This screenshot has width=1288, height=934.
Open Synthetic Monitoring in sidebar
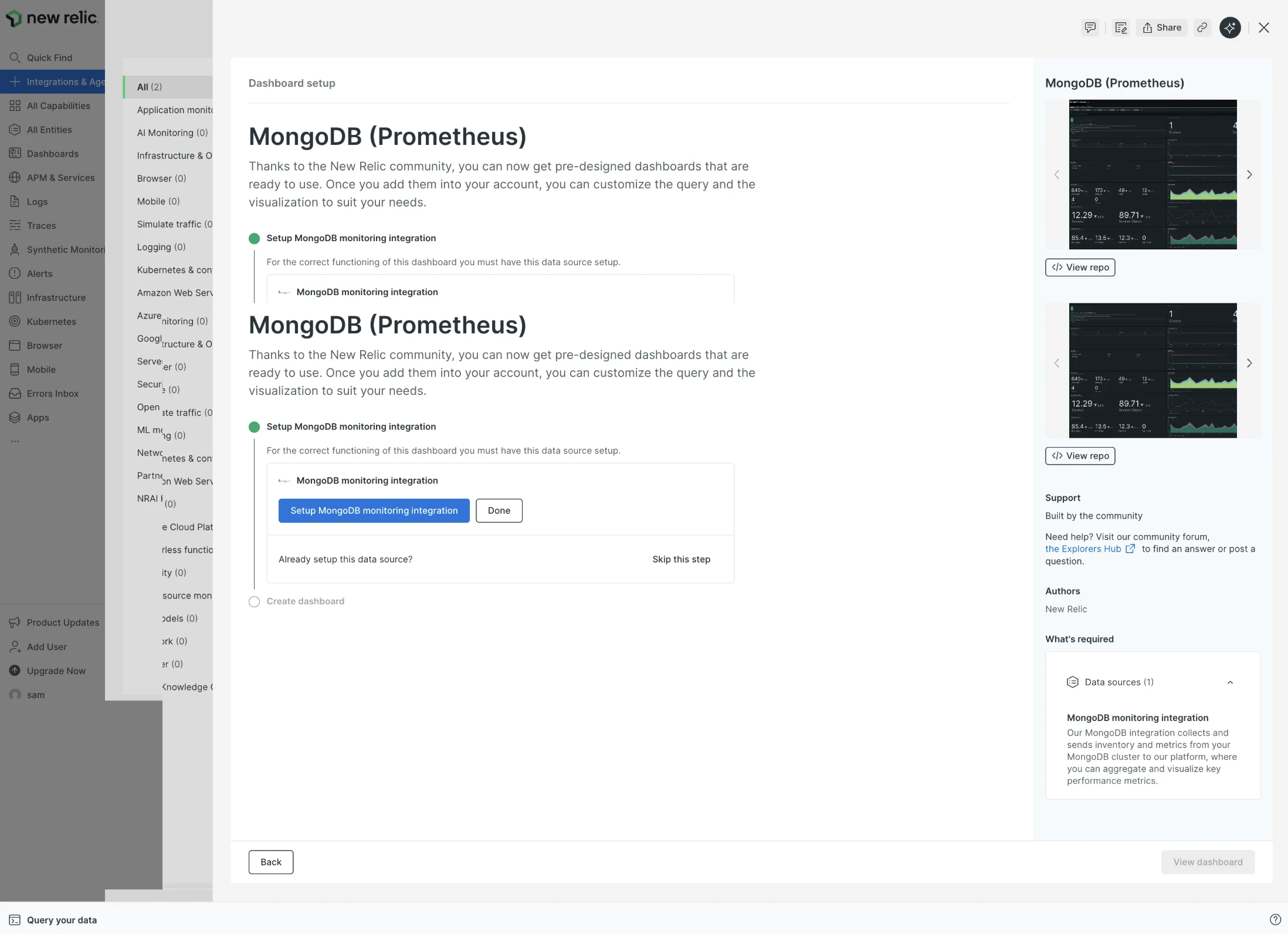[x=57, y=250]
